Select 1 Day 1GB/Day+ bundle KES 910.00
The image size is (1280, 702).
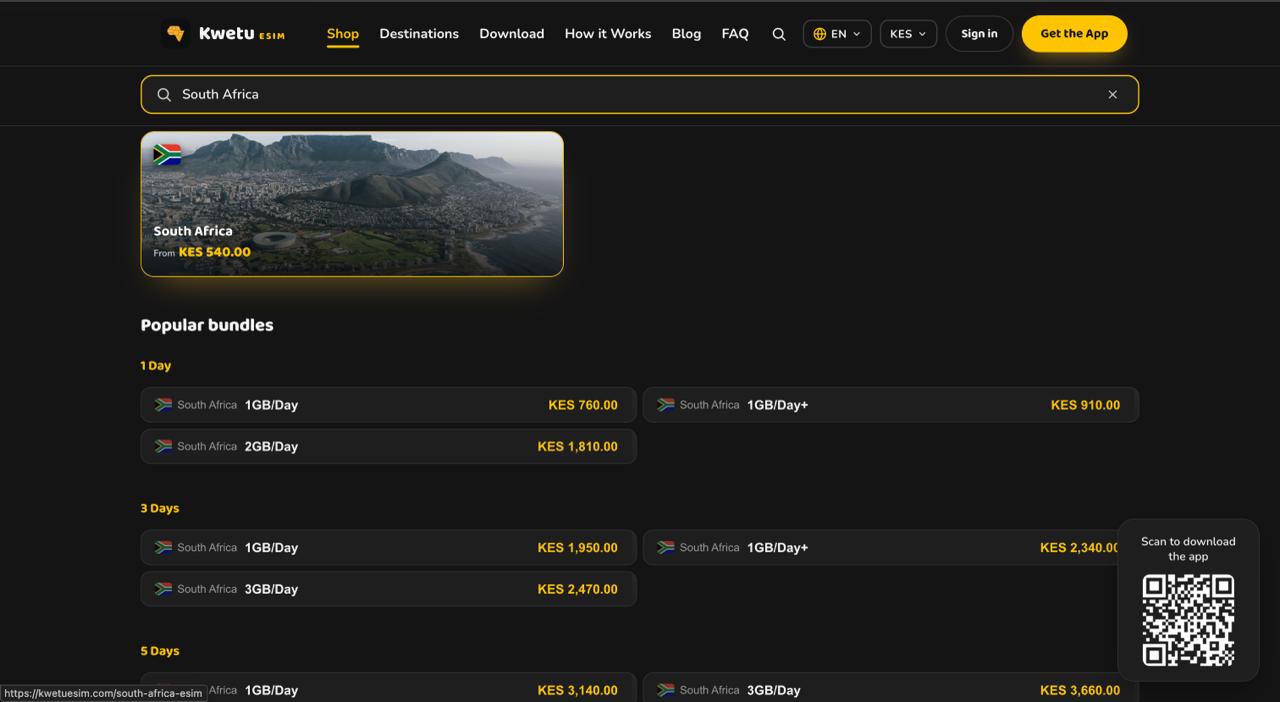coord(891,405)
